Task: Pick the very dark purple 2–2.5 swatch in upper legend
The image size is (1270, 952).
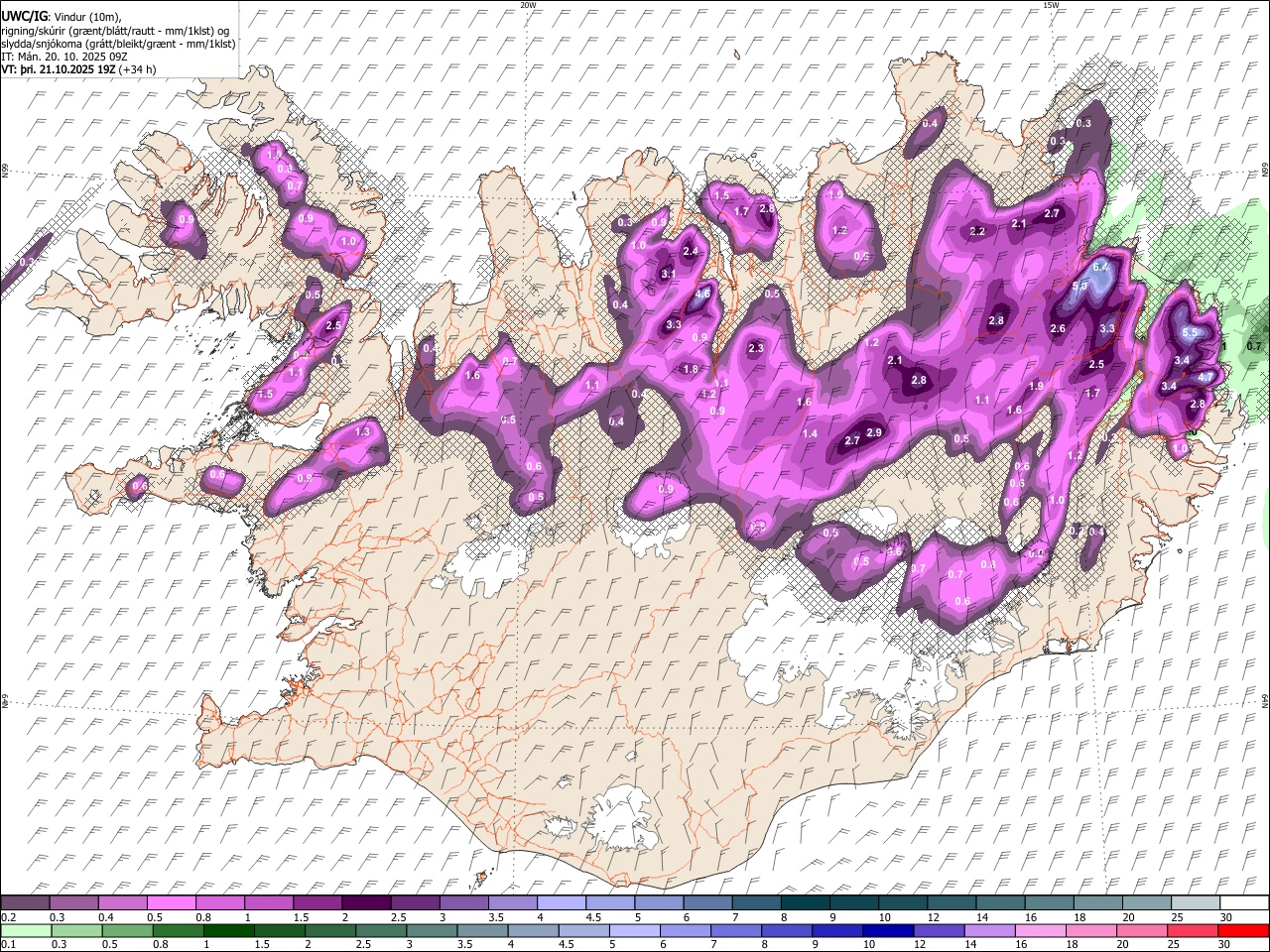Action: click(x=367, y=902)
